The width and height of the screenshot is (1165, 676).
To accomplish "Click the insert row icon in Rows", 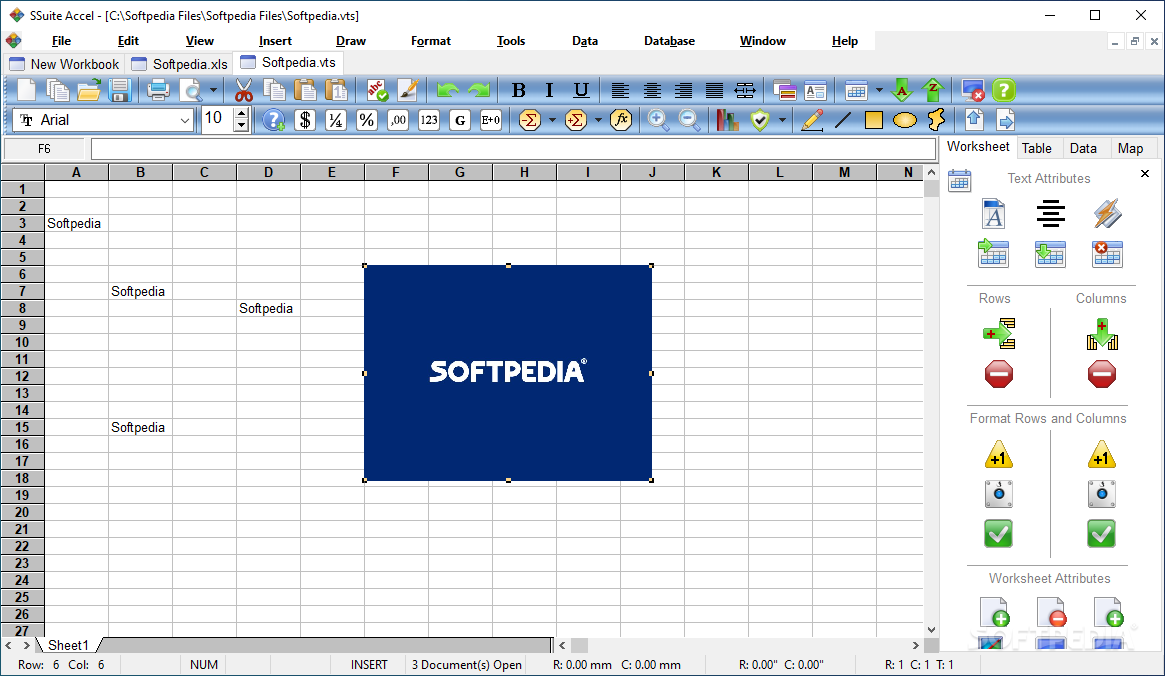I will click(999, 334).
